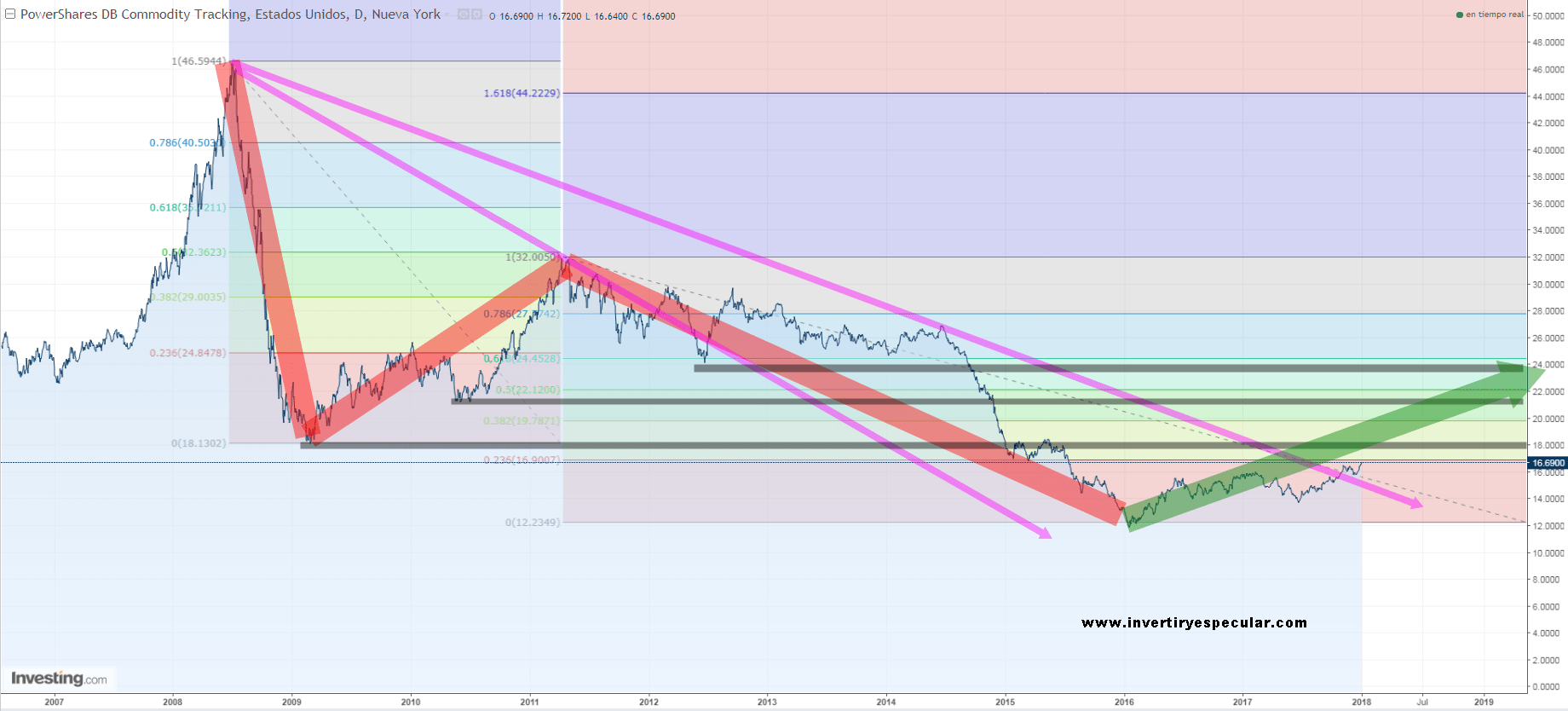Click the green real-time status dot
1568x711 pixels.
click(x=1460, y=14)
